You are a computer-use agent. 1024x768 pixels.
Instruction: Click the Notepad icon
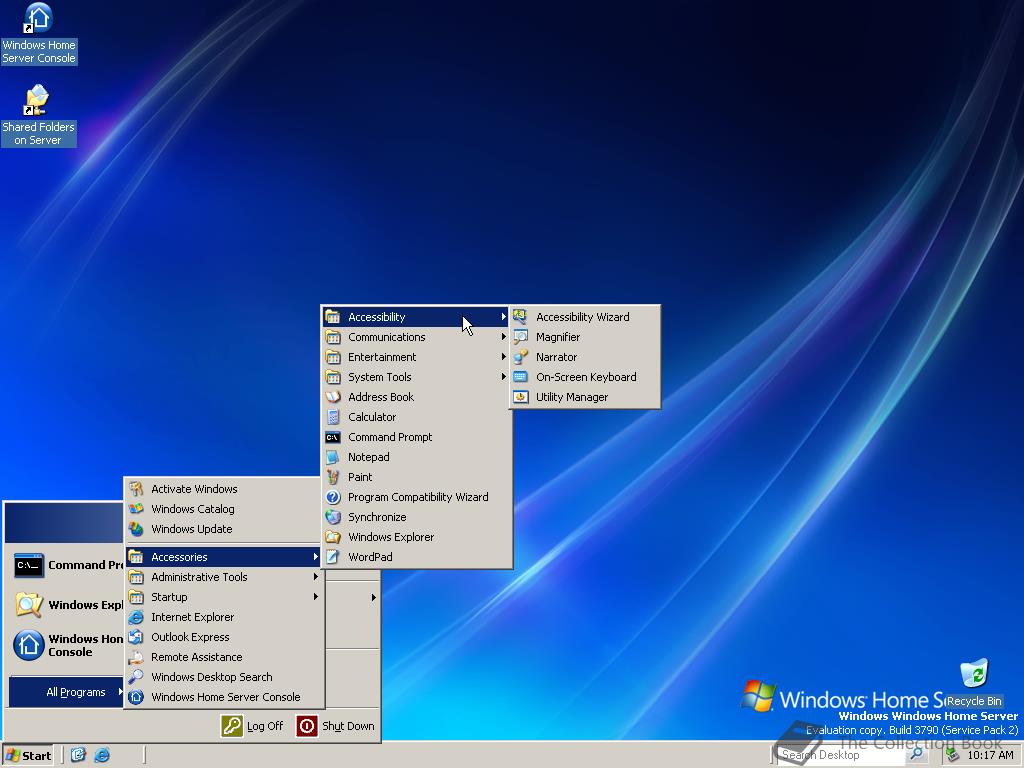click(333, 457)
